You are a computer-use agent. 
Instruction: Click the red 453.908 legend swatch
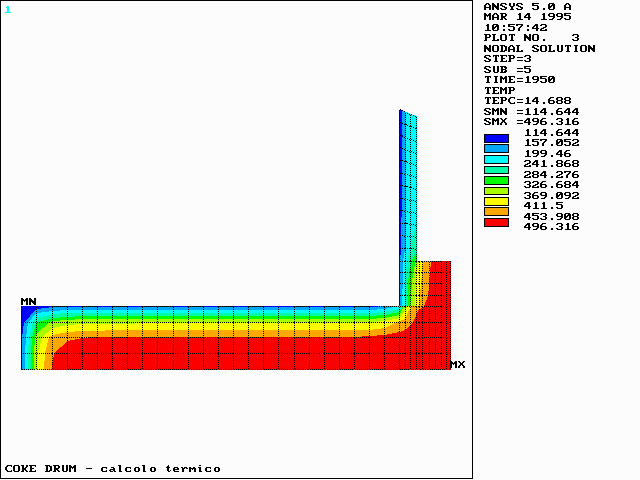(x=496, y=222)
